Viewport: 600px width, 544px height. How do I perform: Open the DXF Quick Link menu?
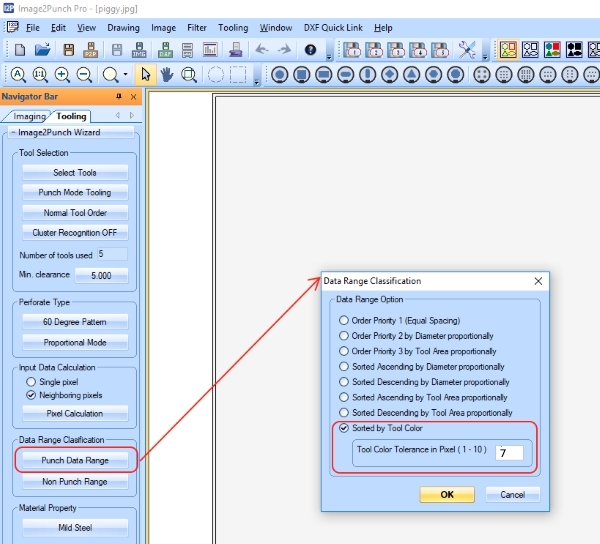[333, 28]
